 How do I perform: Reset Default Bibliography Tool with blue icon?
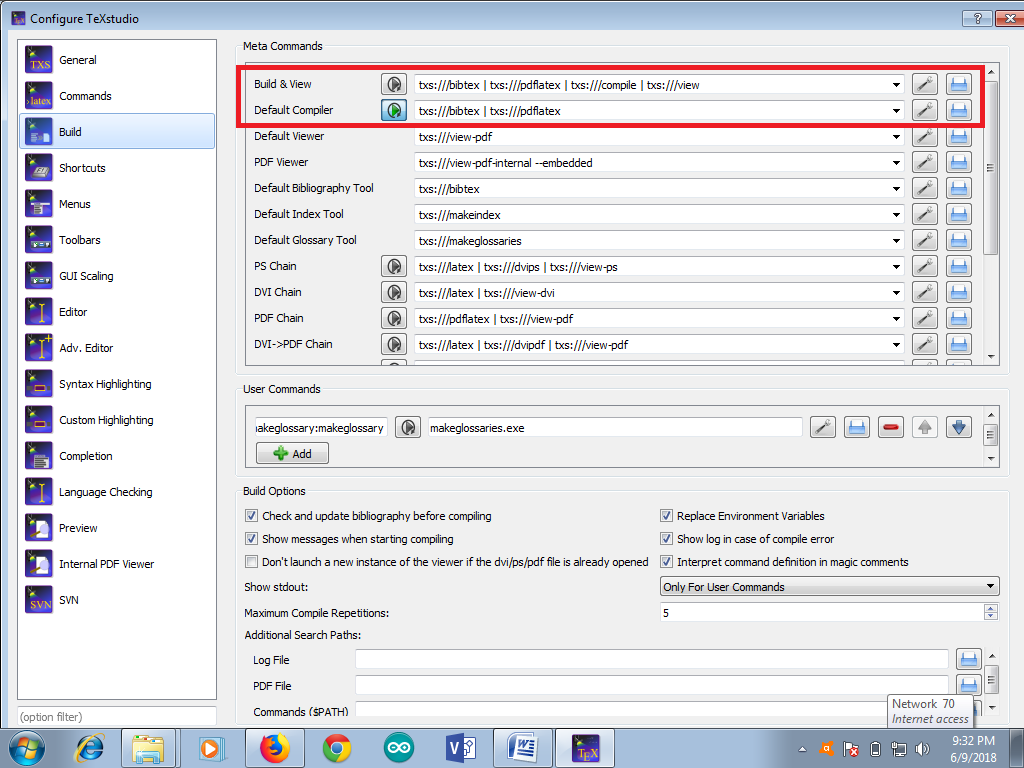[x=959, y=189]
